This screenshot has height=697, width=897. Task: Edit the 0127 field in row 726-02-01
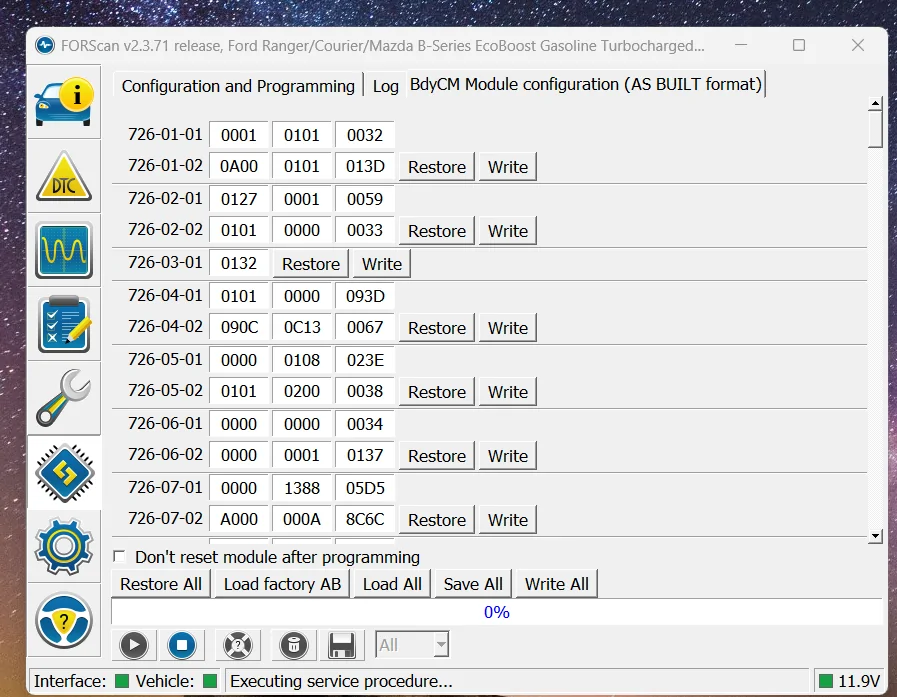[x=239, y=199]
